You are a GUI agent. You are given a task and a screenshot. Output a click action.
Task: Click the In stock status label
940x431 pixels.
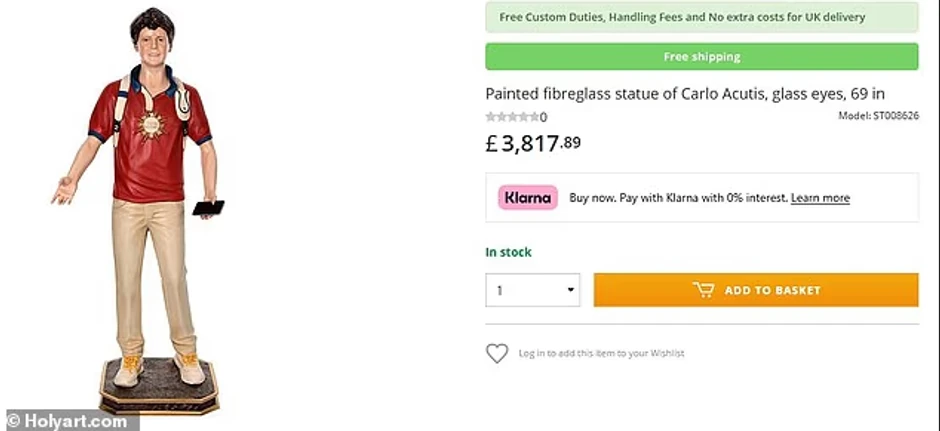(508, 252)
